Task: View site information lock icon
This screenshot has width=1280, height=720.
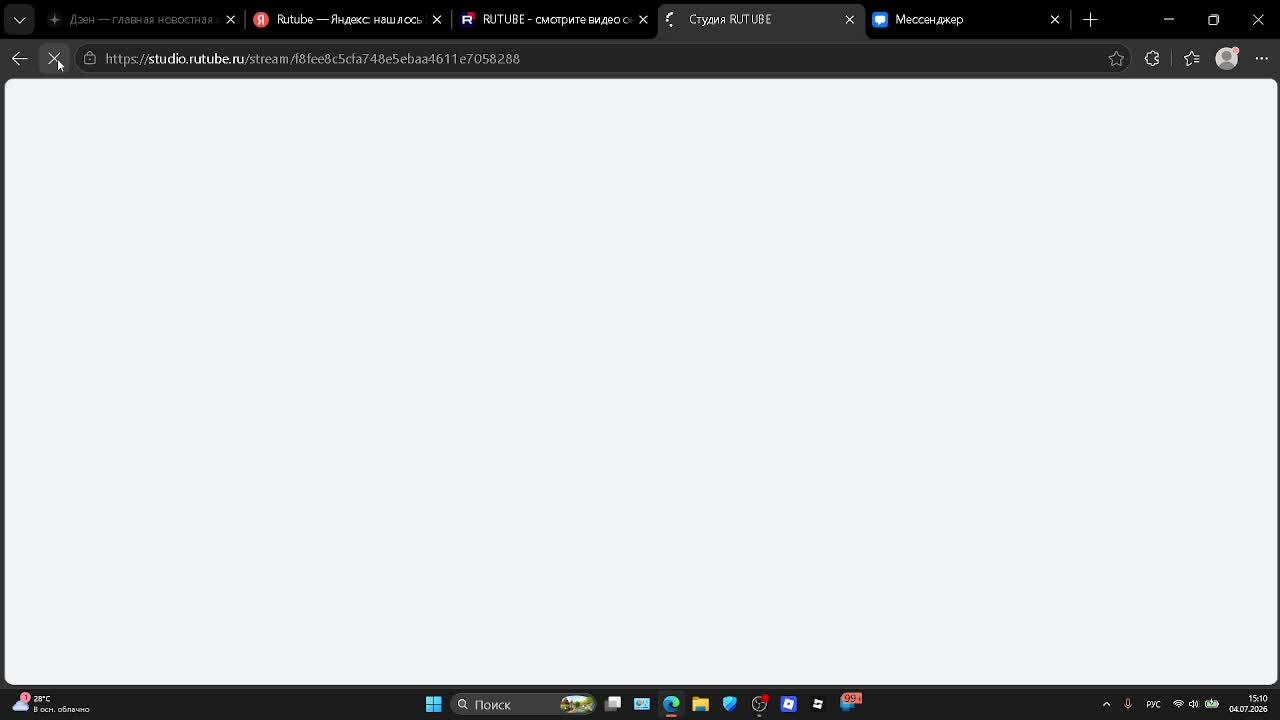Action: (x=89, y=59)
